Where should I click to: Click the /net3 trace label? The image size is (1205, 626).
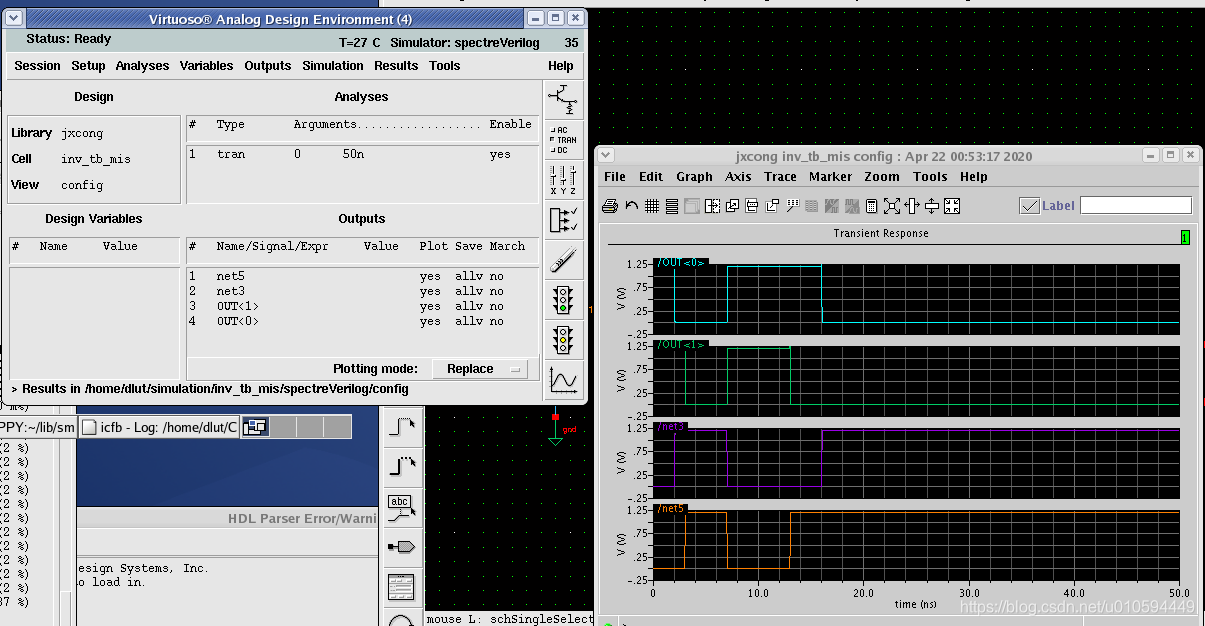(671, 426)
